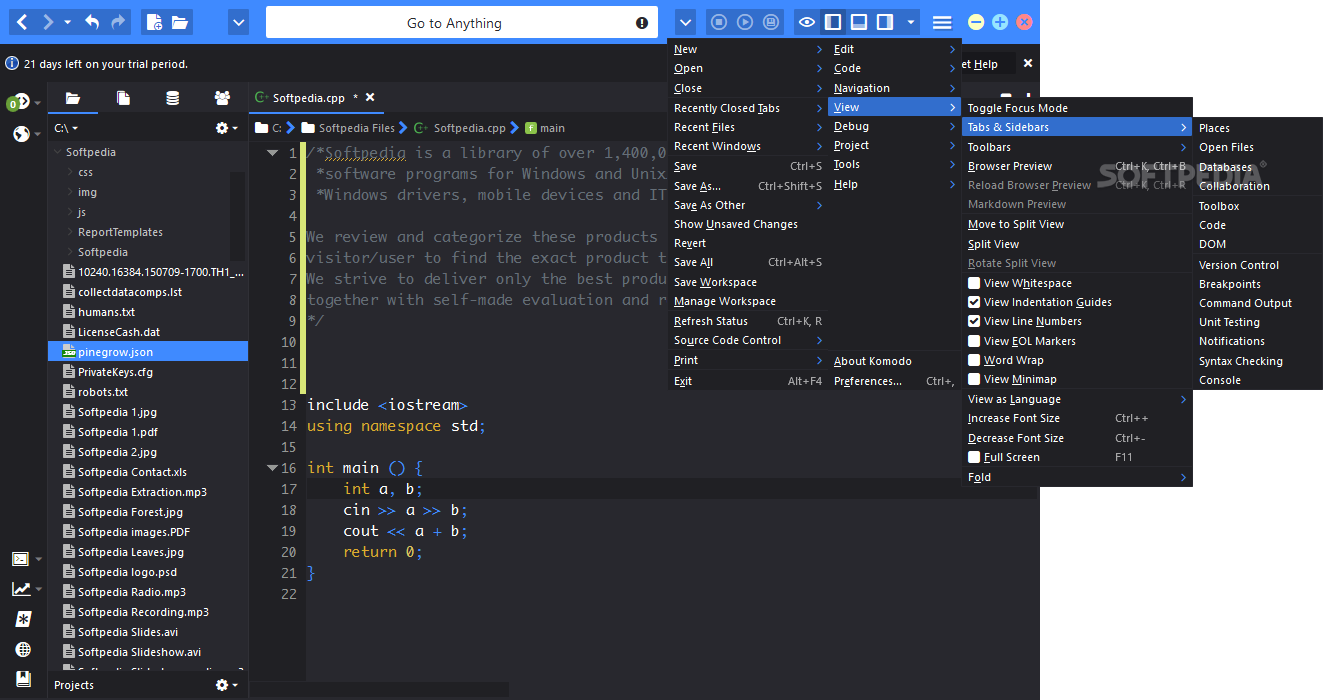Uncheck View Line Numbers

pos(974,321)
